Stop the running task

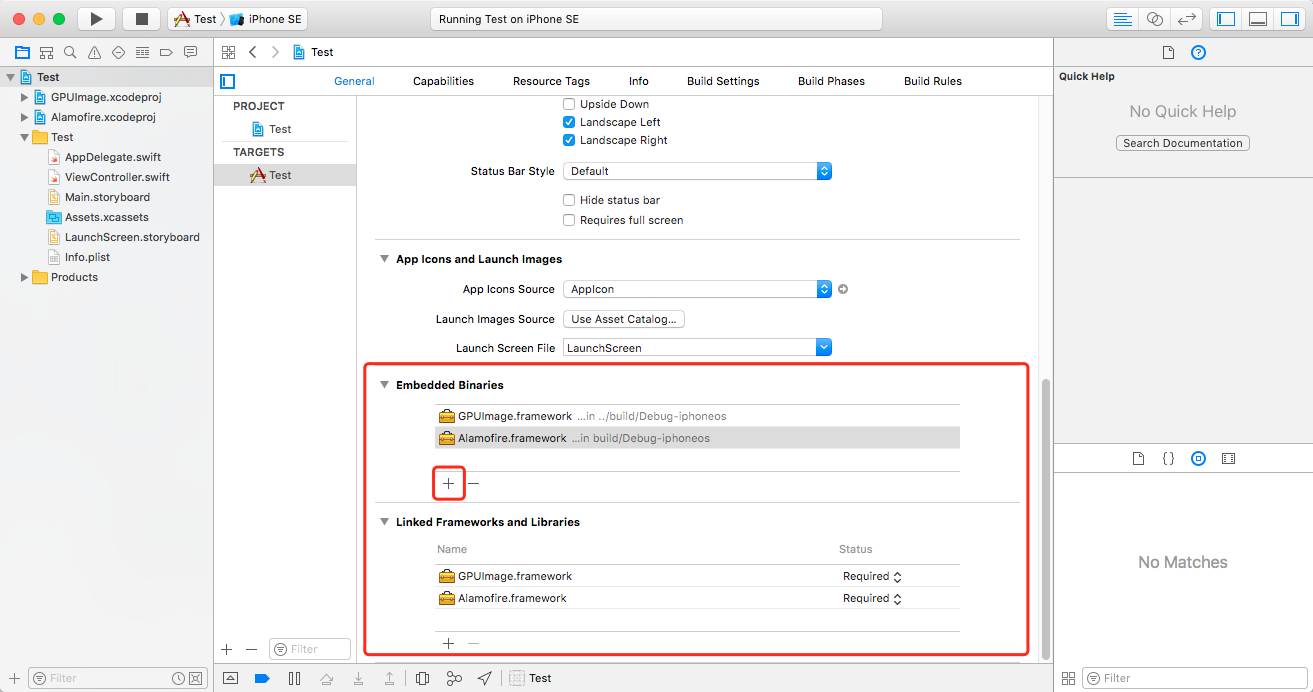click(141, 19)
